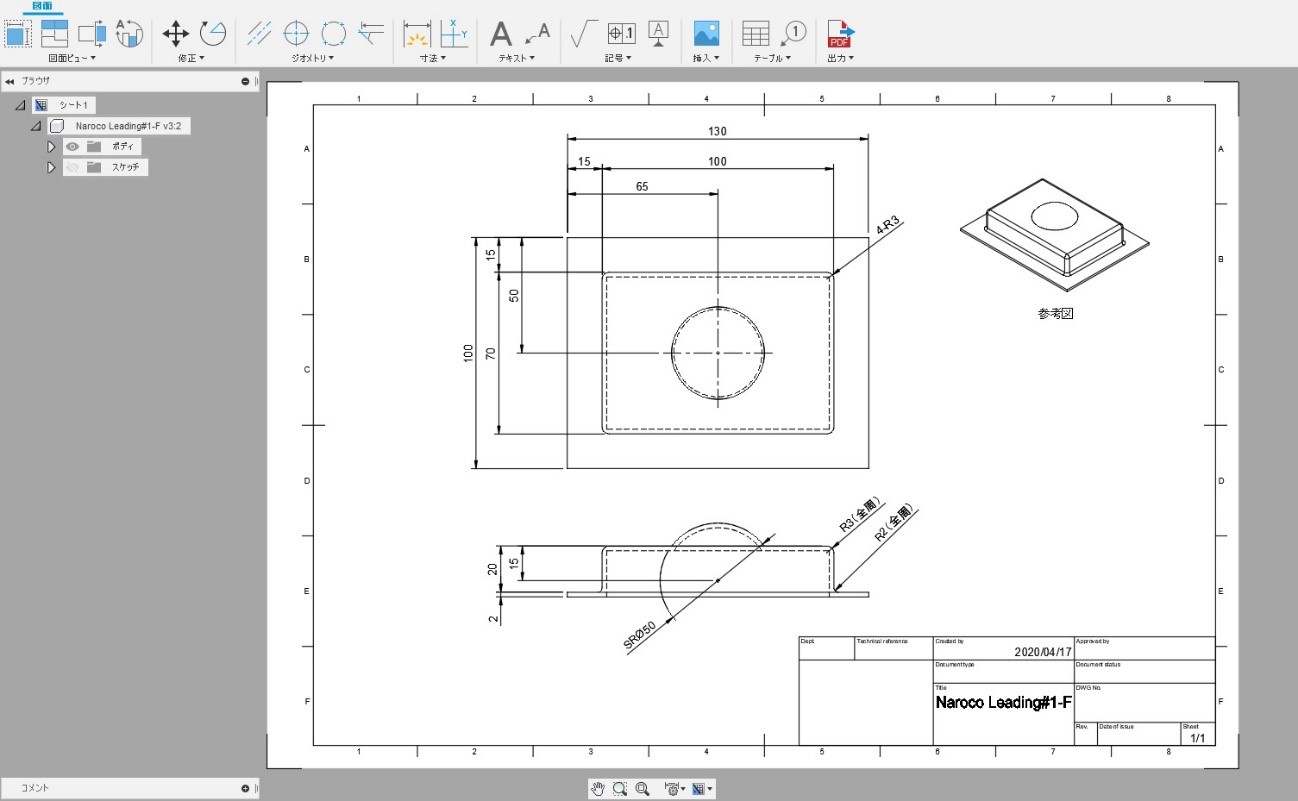Click the Move tool icon
Image resolution: width=1298 pixels, height=801 pixels.
tap(176, 33)
